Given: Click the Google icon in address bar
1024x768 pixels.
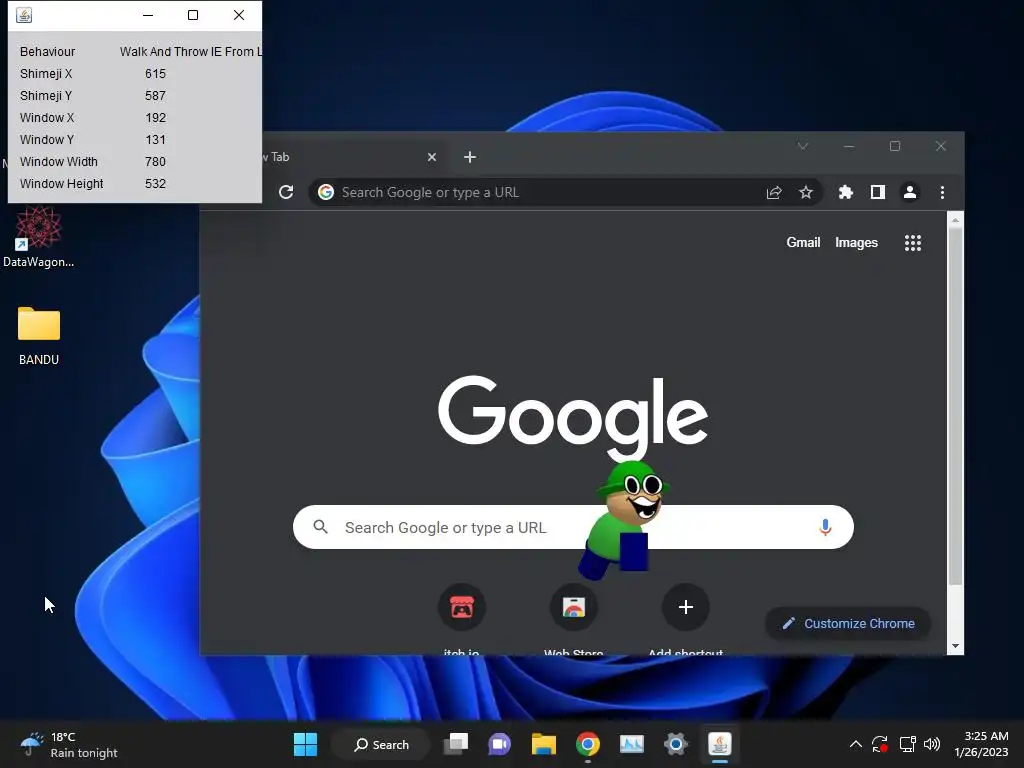Looking at the screenshot, I should [326, 192].
